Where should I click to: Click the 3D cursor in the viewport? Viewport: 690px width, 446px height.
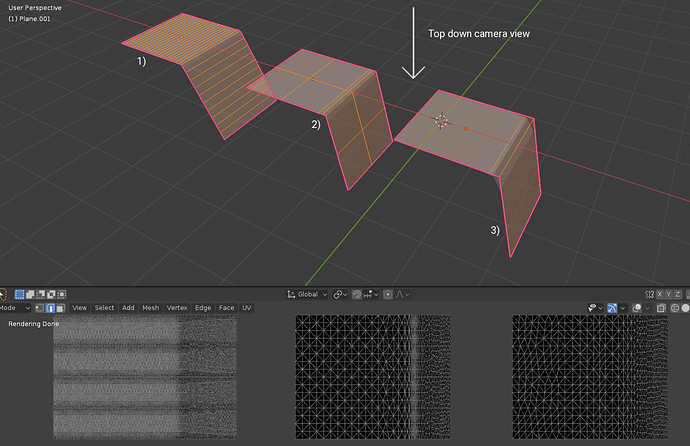tap(441, 121)
